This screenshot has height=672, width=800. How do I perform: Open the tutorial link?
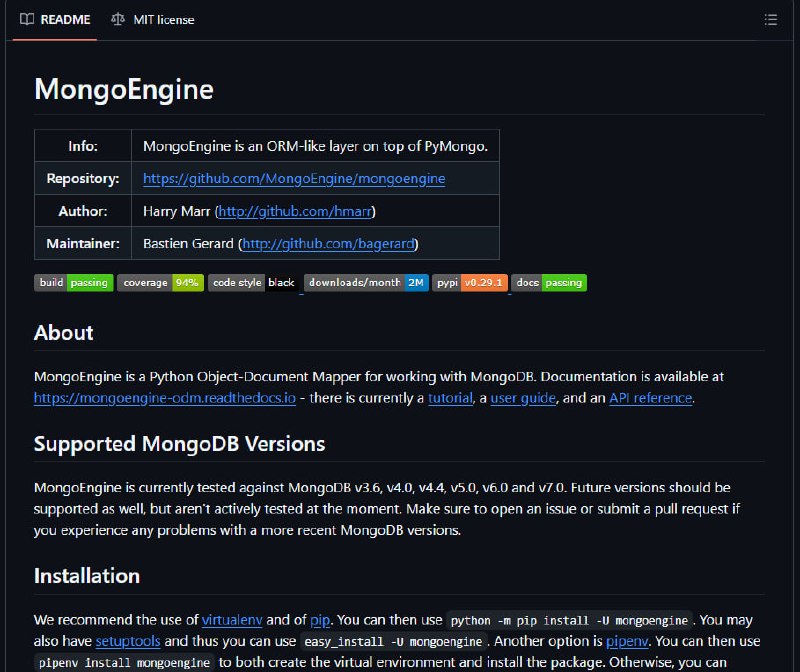coord(451,398)
